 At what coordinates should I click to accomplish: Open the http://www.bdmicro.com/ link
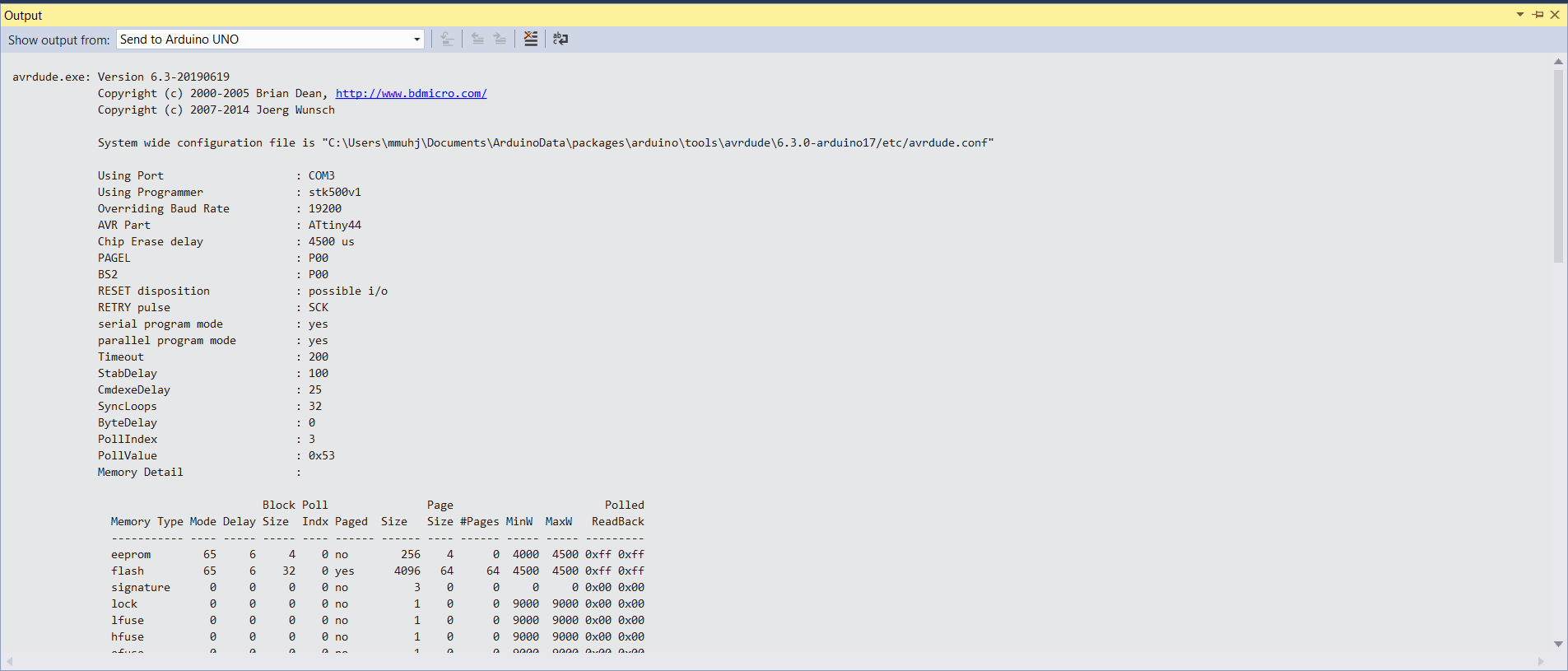(411, 93)
